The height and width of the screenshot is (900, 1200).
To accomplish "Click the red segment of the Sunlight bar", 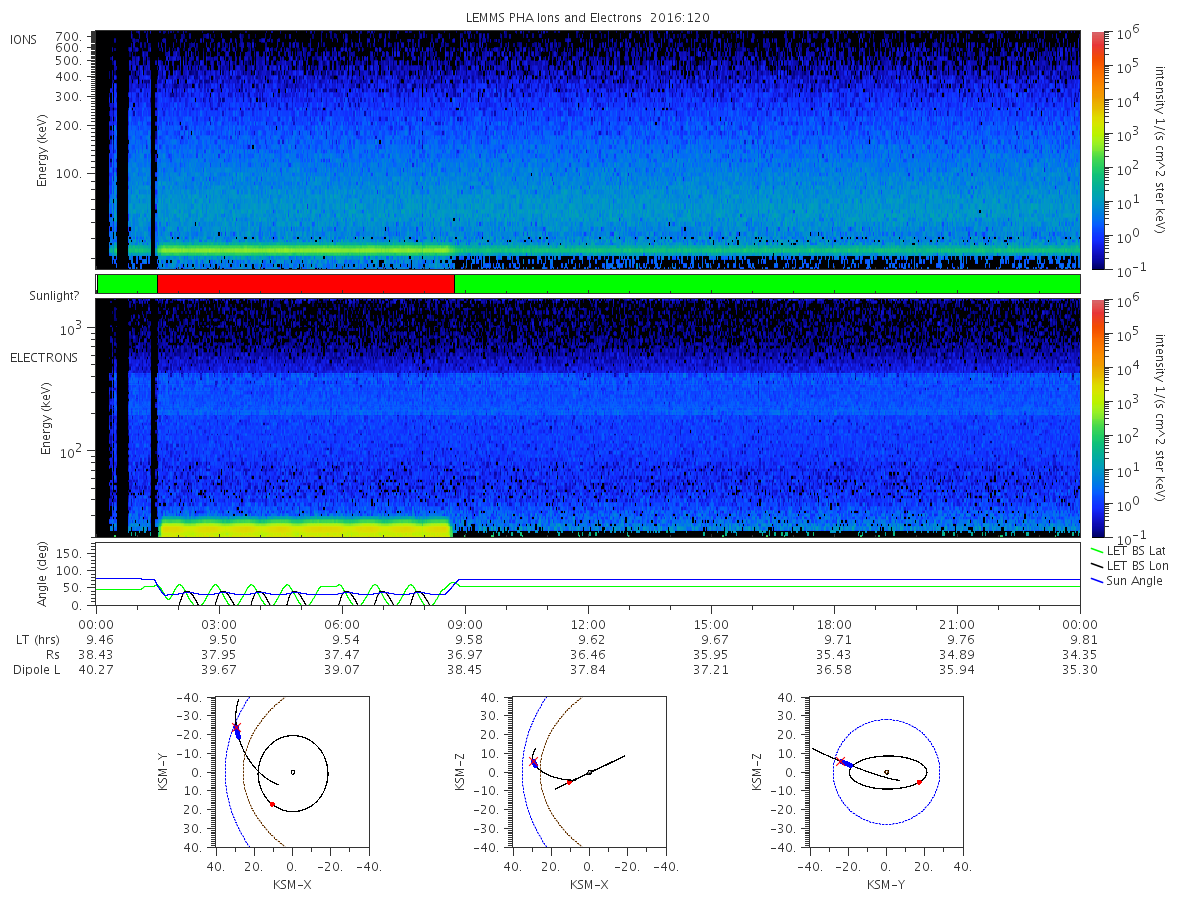I will pyautogui.click(x=306, y=284).
